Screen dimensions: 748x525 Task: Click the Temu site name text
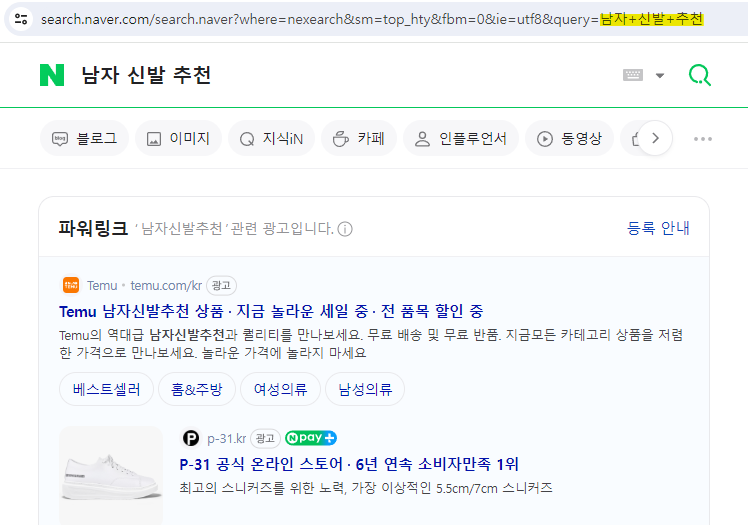102,286
